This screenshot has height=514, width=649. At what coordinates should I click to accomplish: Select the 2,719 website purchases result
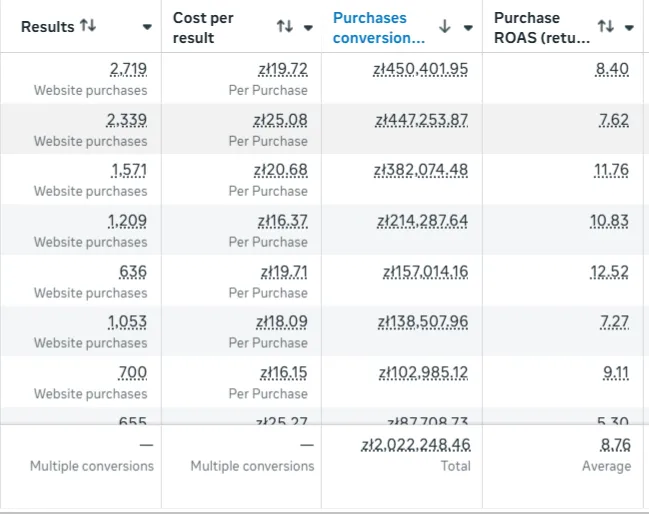point(127,69)
